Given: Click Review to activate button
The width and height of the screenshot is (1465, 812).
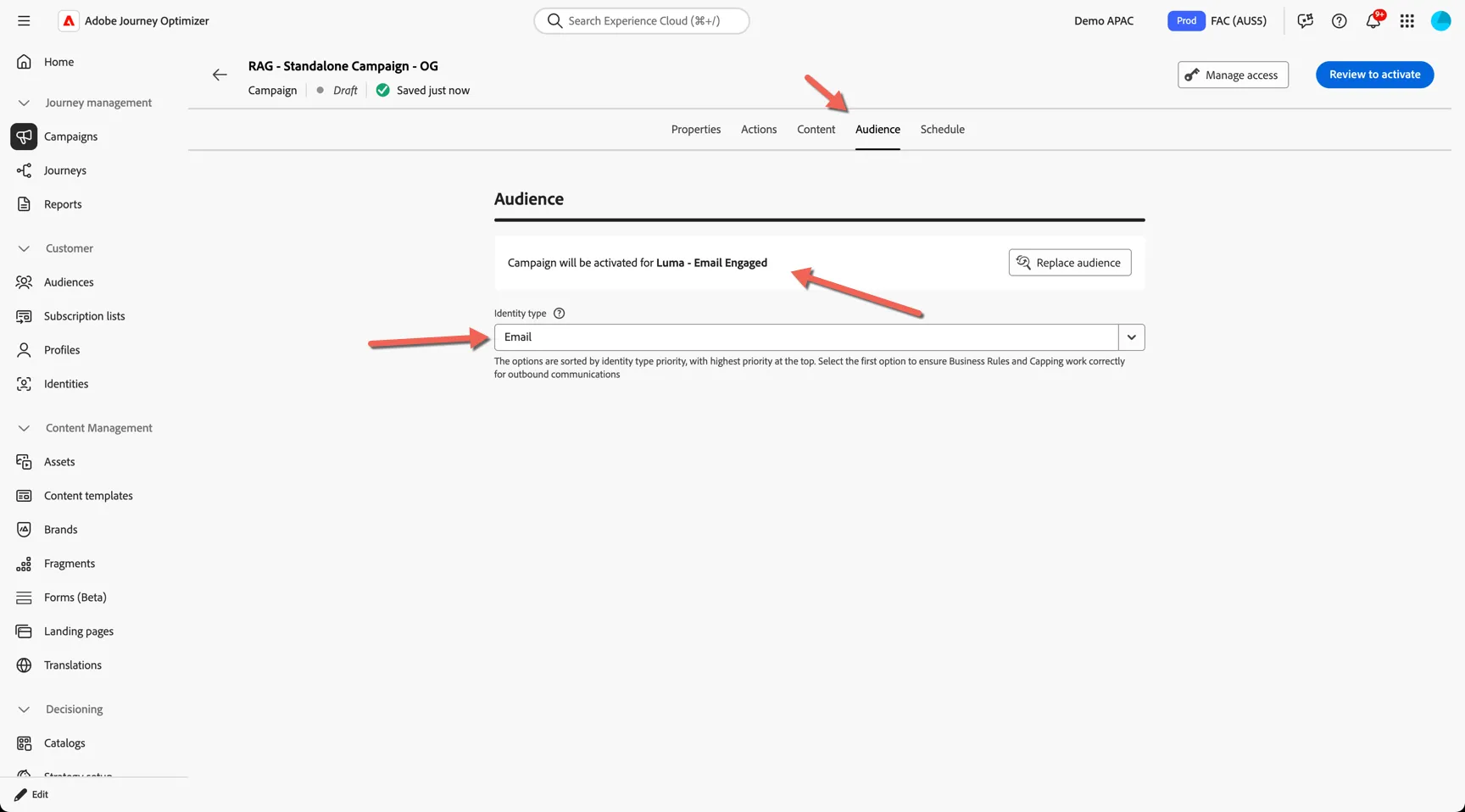Looking at the screenshot, I should coord(1375,75).
